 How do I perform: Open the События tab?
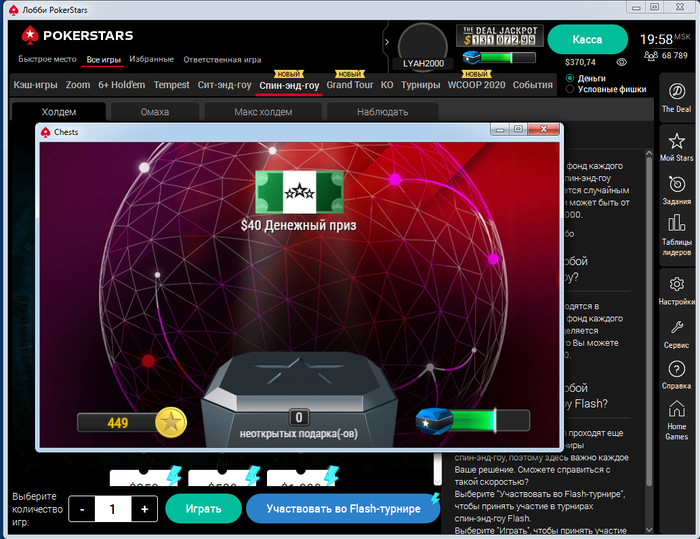533,85
